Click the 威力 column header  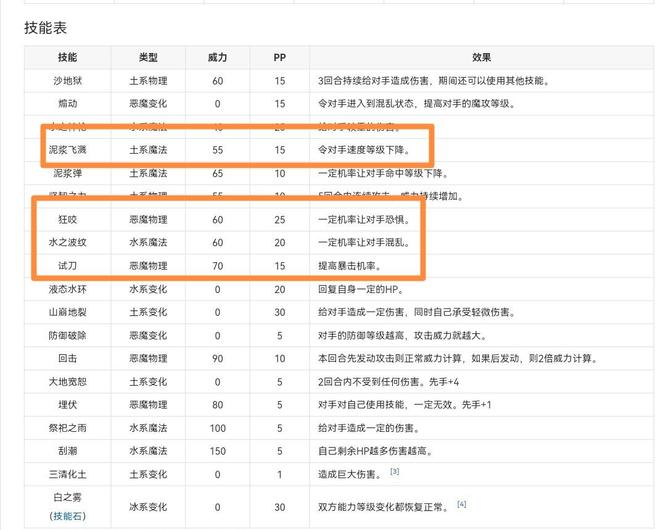217,58
